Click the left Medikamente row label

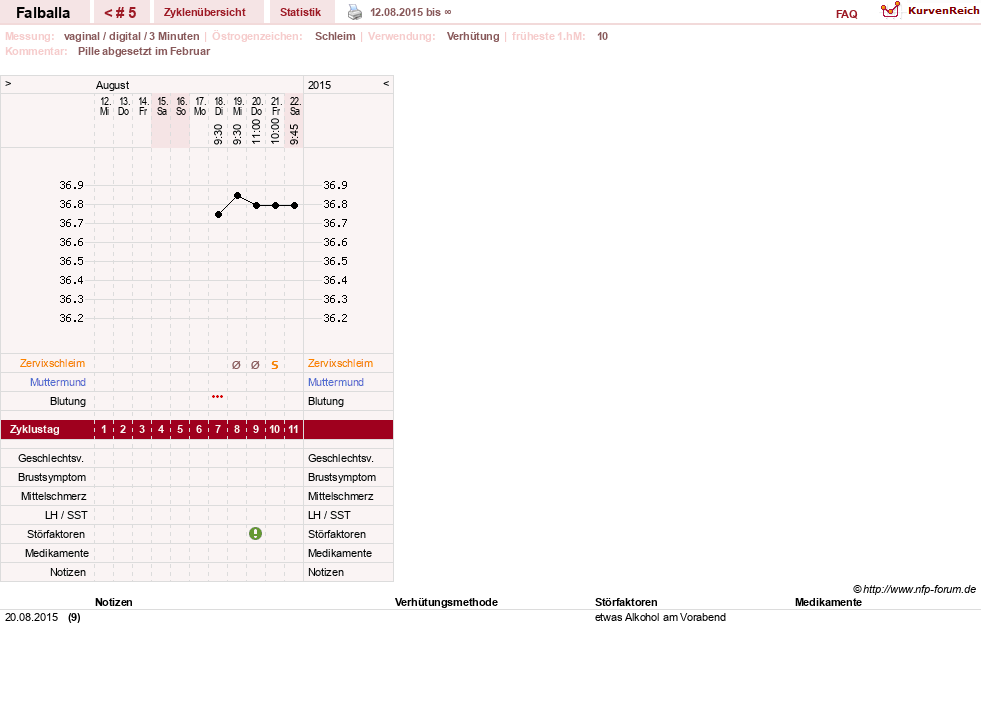click(57, 553)
